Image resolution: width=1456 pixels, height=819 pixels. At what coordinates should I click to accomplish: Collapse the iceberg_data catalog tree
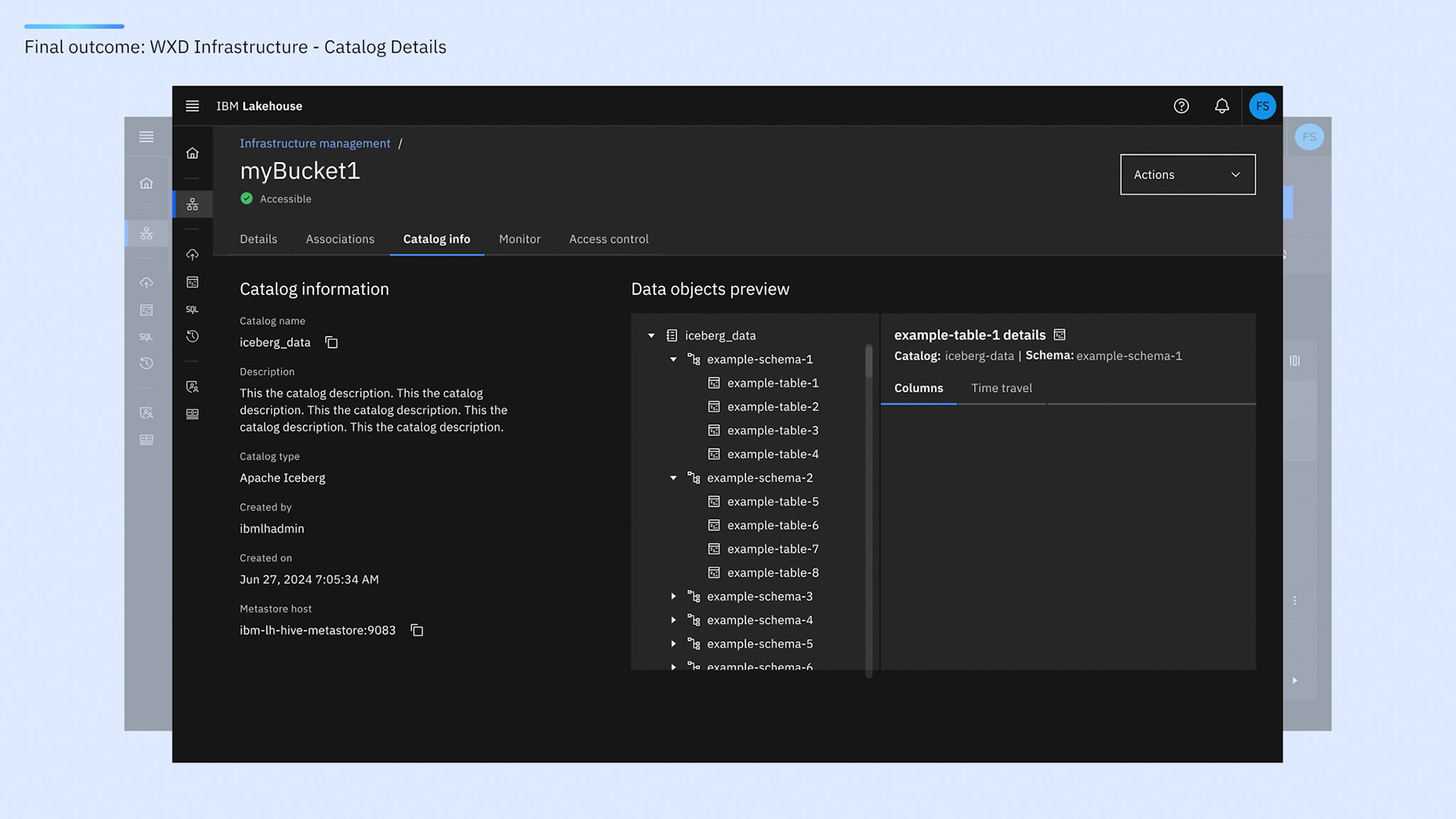click(651, 335)
